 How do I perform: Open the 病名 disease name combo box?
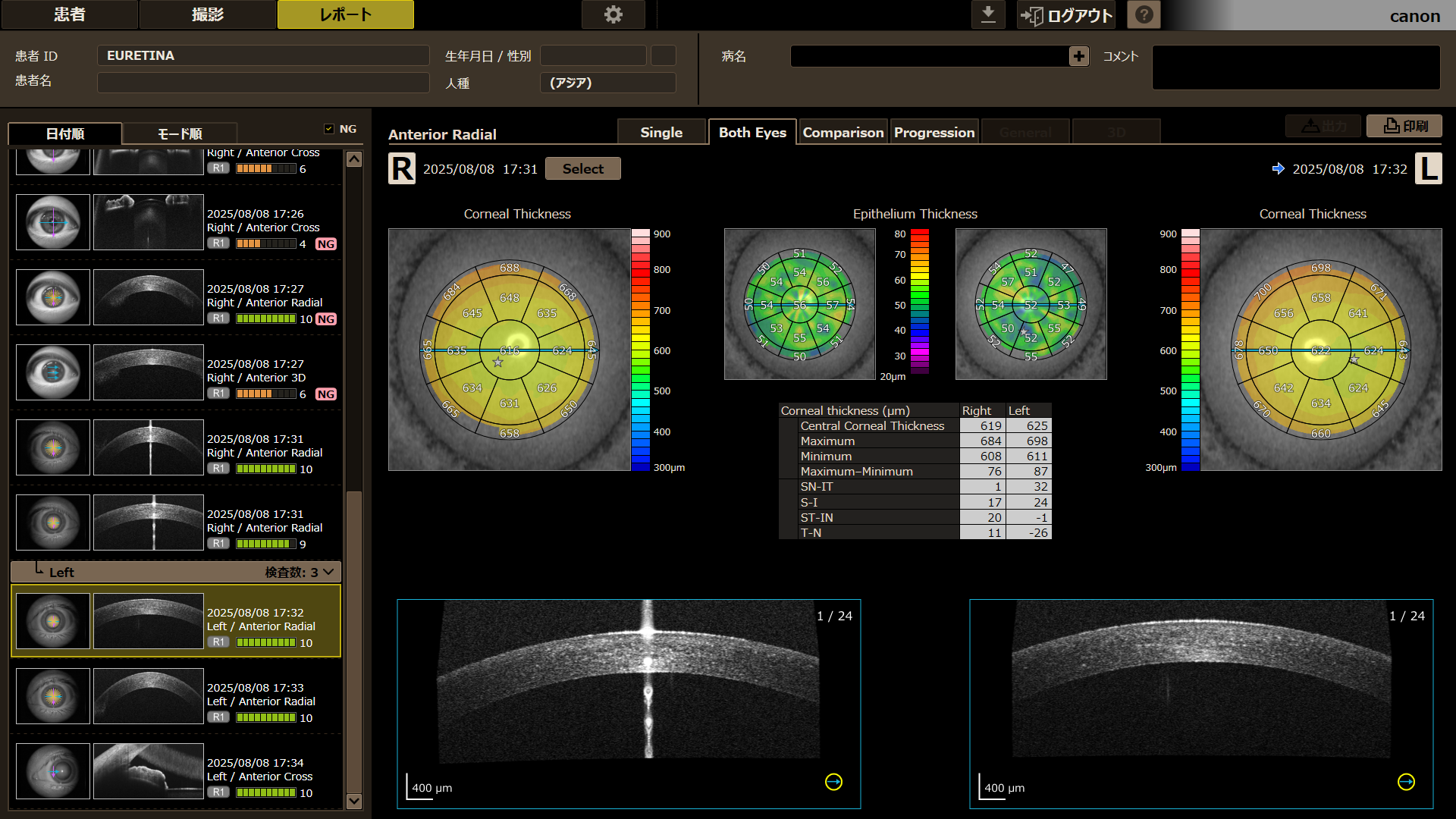point(930,56)
